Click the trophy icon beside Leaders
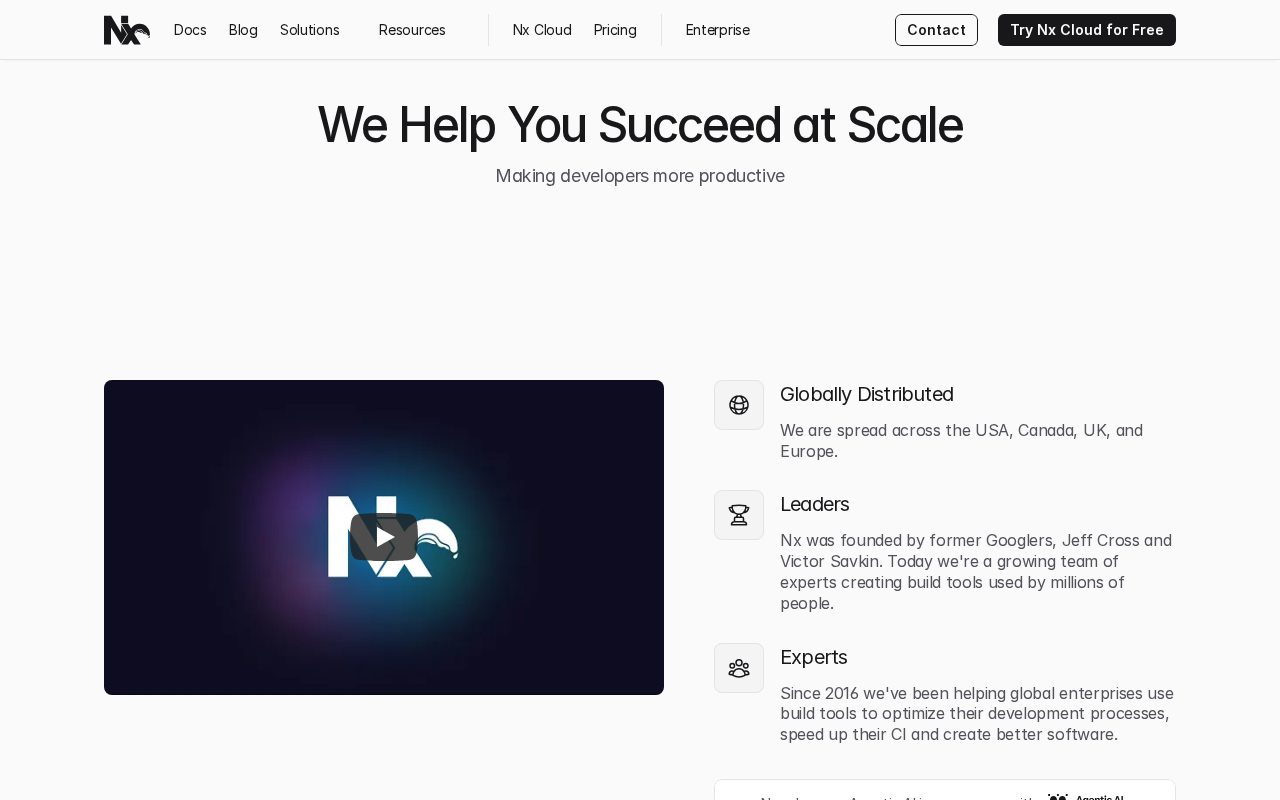This screenshot has height=800, width=1280. pos(739,515)
